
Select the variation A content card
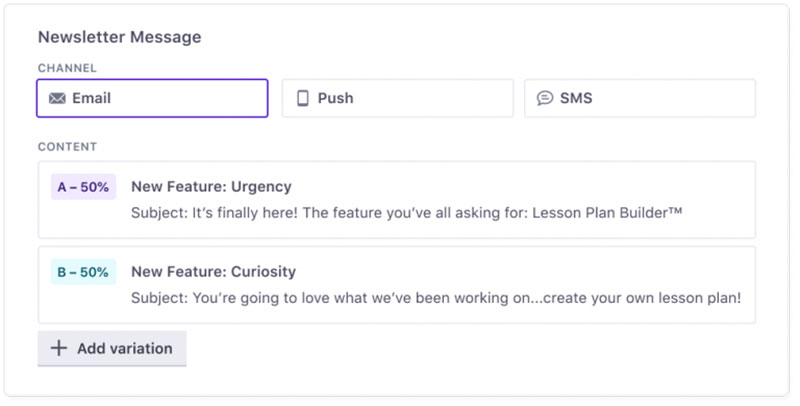[397, 199]
